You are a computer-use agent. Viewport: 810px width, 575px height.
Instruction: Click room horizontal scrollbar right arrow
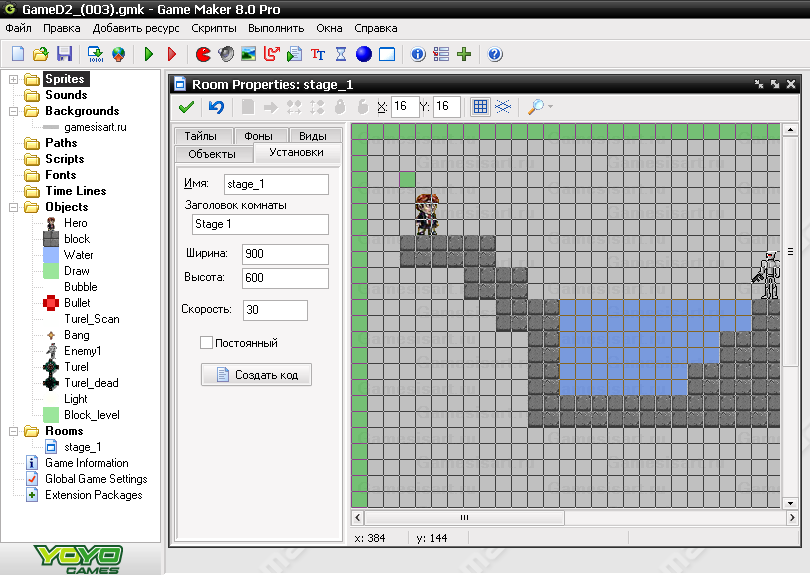pyautogui.click(x=791, y=517)
